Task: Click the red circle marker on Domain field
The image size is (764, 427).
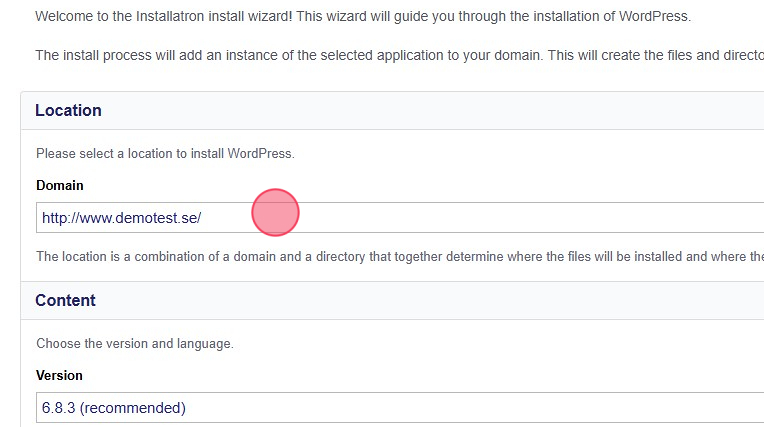Action: point(275,213)
